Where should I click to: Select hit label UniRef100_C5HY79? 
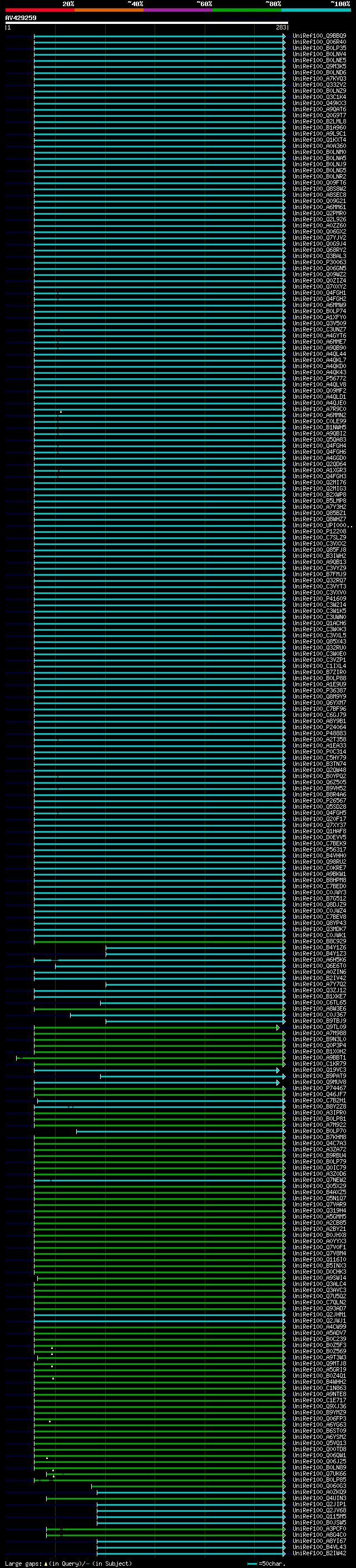coord(319,758)
